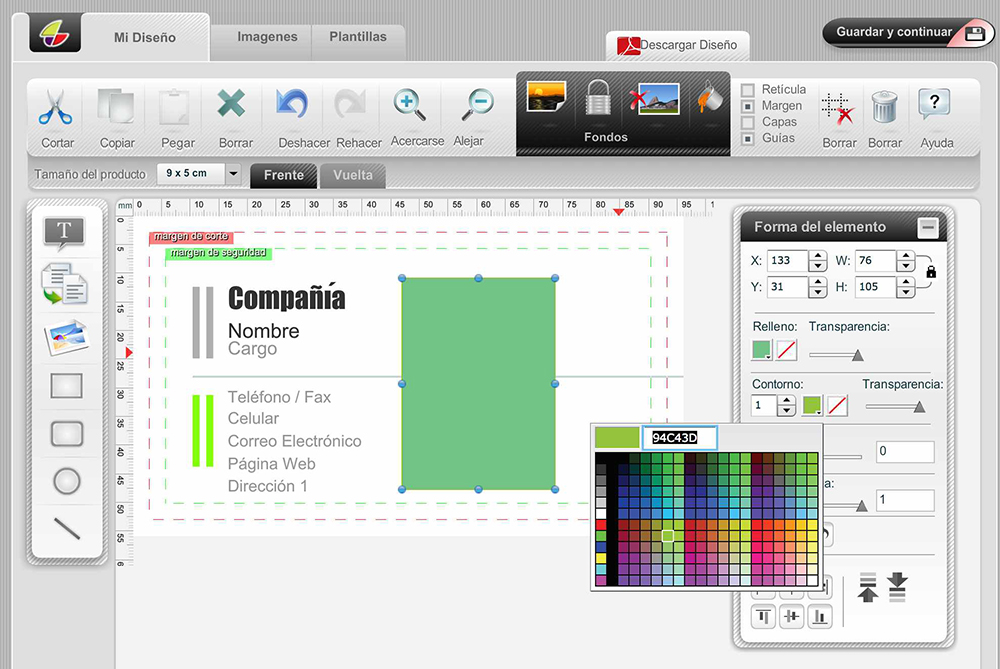Open the Relleno fill color dropdown
The image size is (1000, 669).
tap(762, 350)
